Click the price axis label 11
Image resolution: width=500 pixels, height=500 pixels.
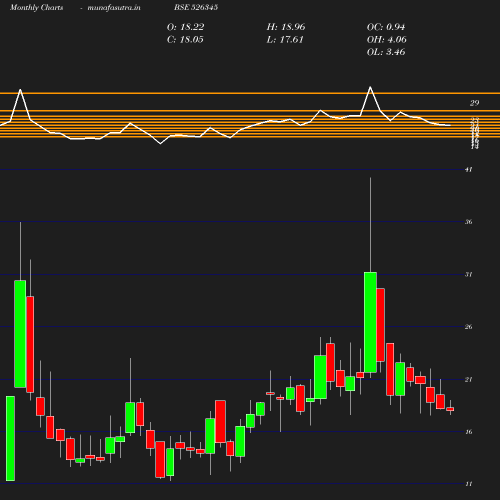point(469,484)
